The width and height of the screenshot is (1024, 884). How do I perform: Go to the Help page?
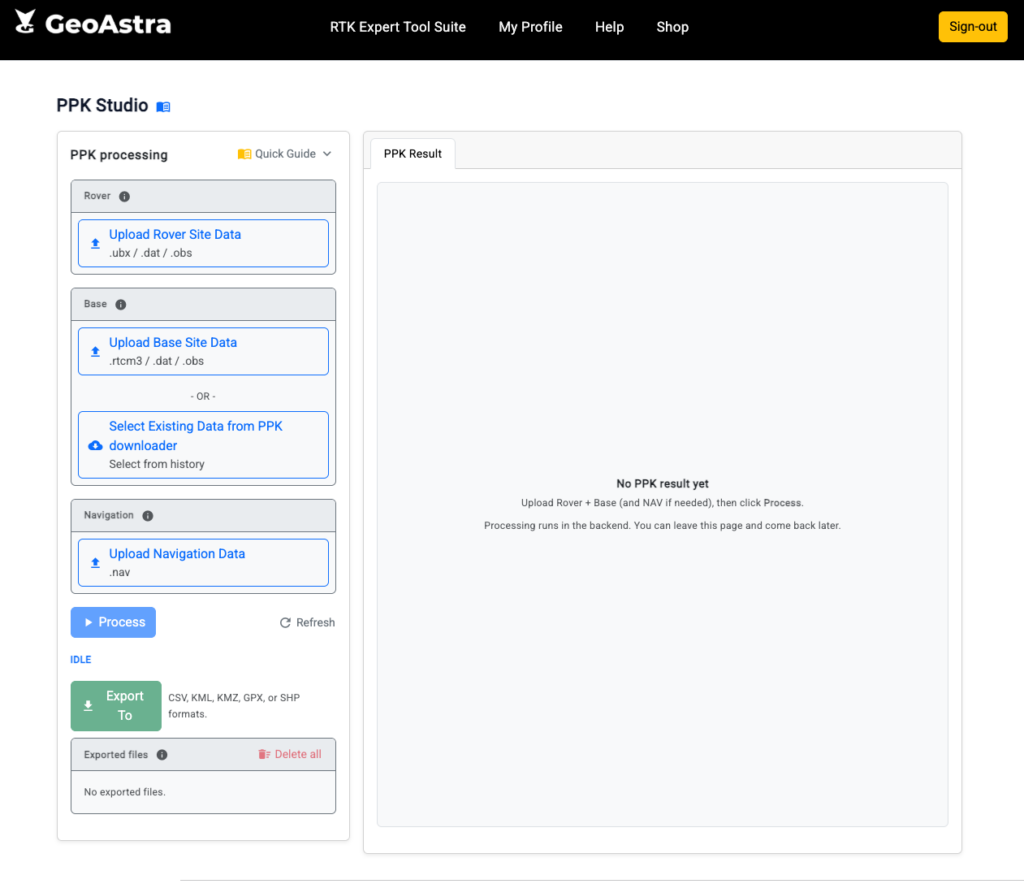609,27
